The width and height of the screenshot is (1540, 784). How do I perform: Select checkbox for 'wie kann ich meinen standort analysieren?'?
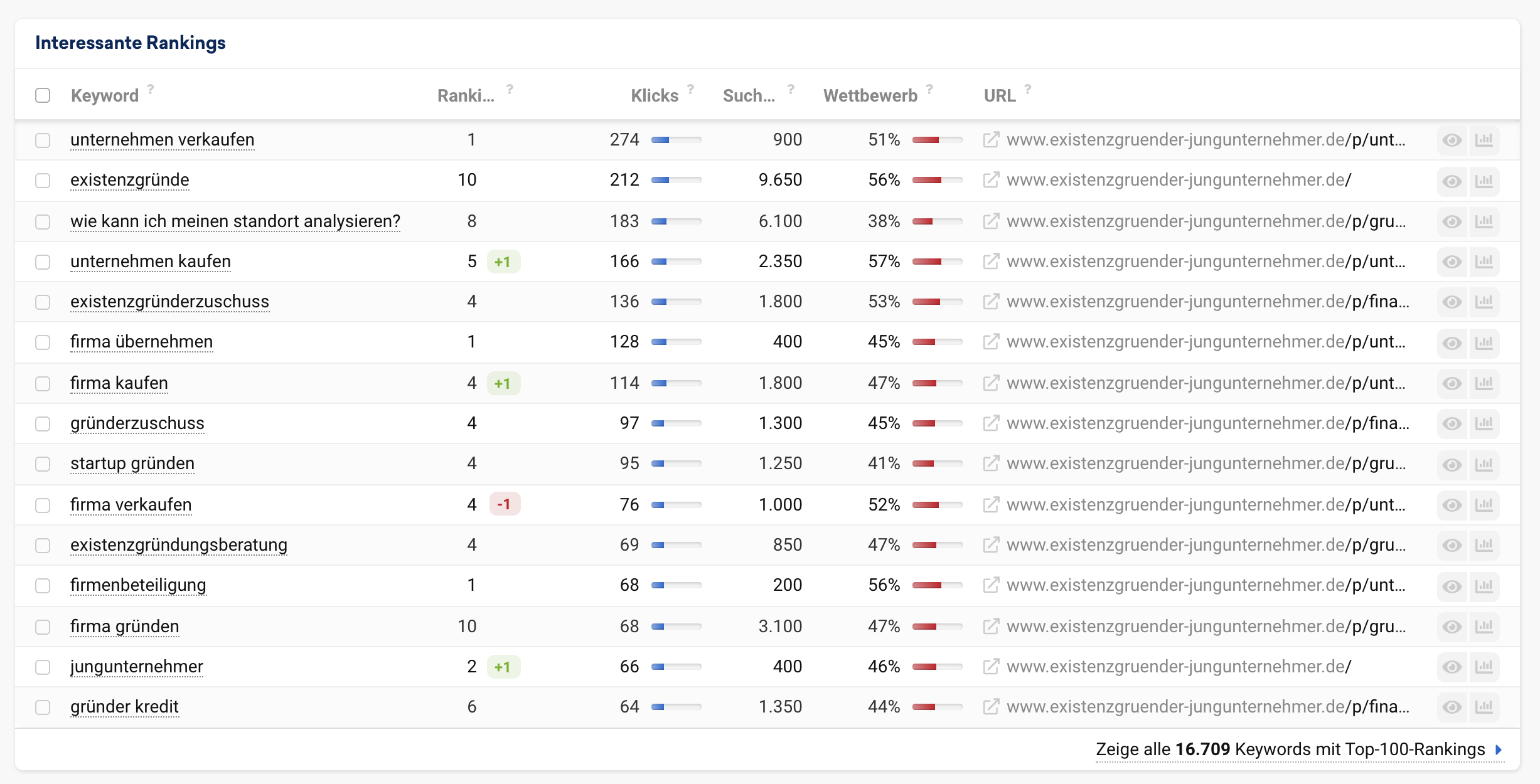point(43,221)
